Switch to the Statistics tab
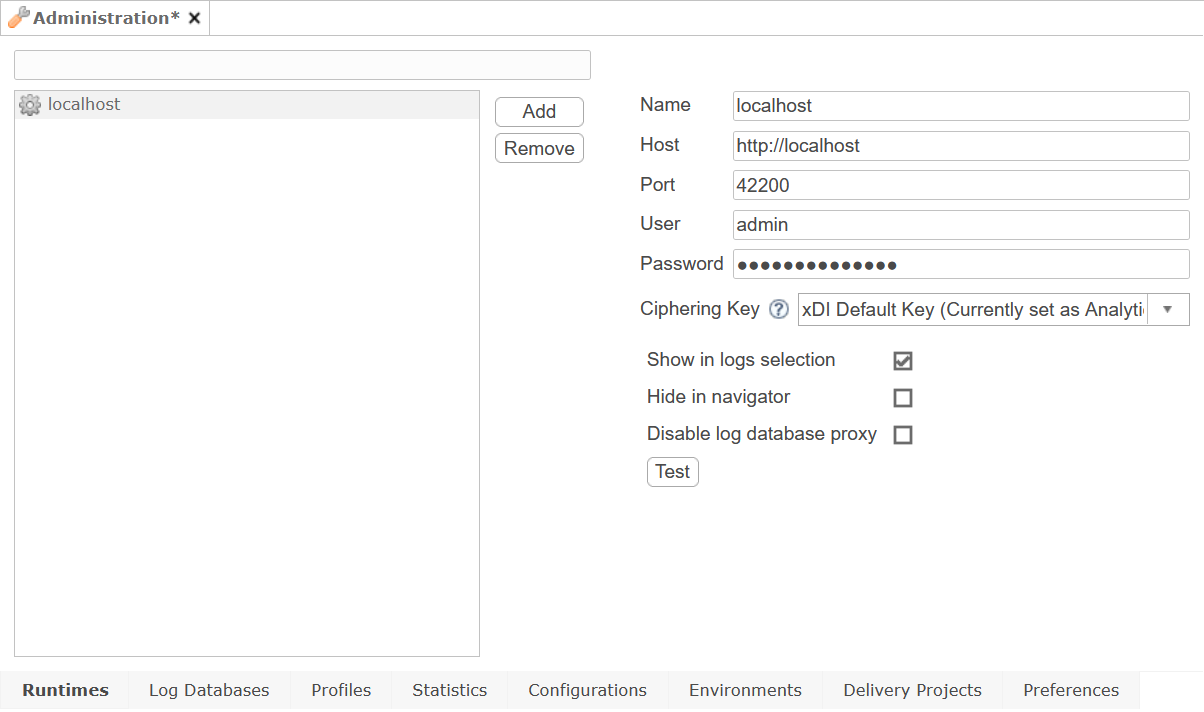 pyautogui.click(x=448, y=690)
